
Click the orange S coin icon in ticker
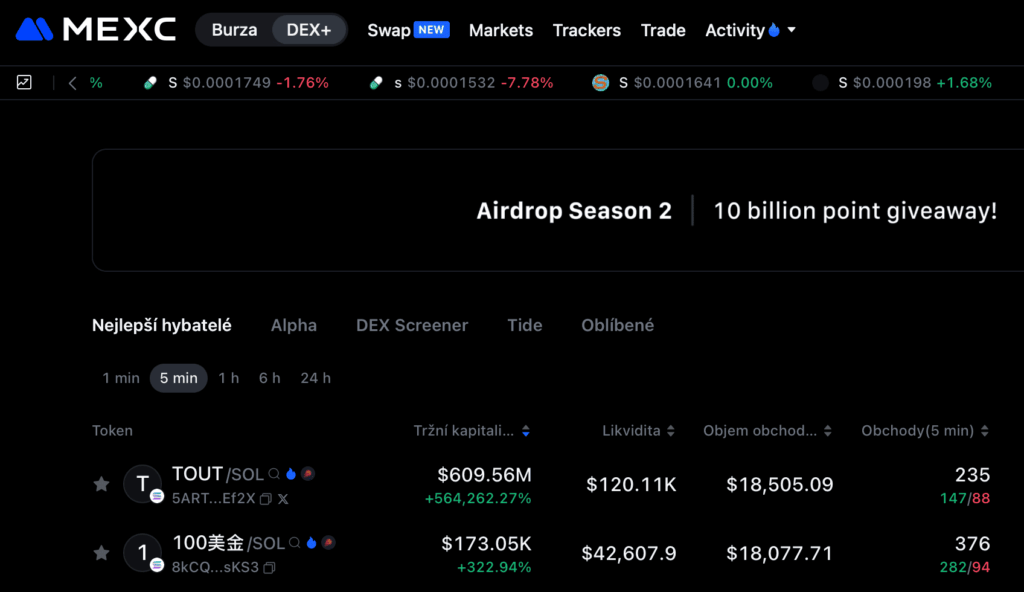[600, 83]
